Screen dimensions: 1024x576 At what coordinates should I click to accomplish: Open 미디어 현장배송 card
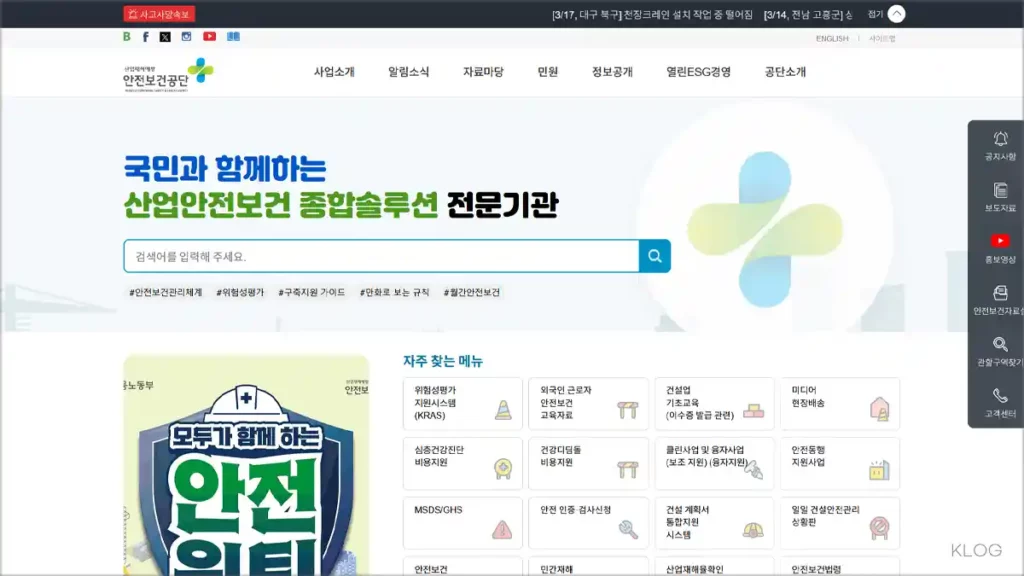(x=840, y=404)
